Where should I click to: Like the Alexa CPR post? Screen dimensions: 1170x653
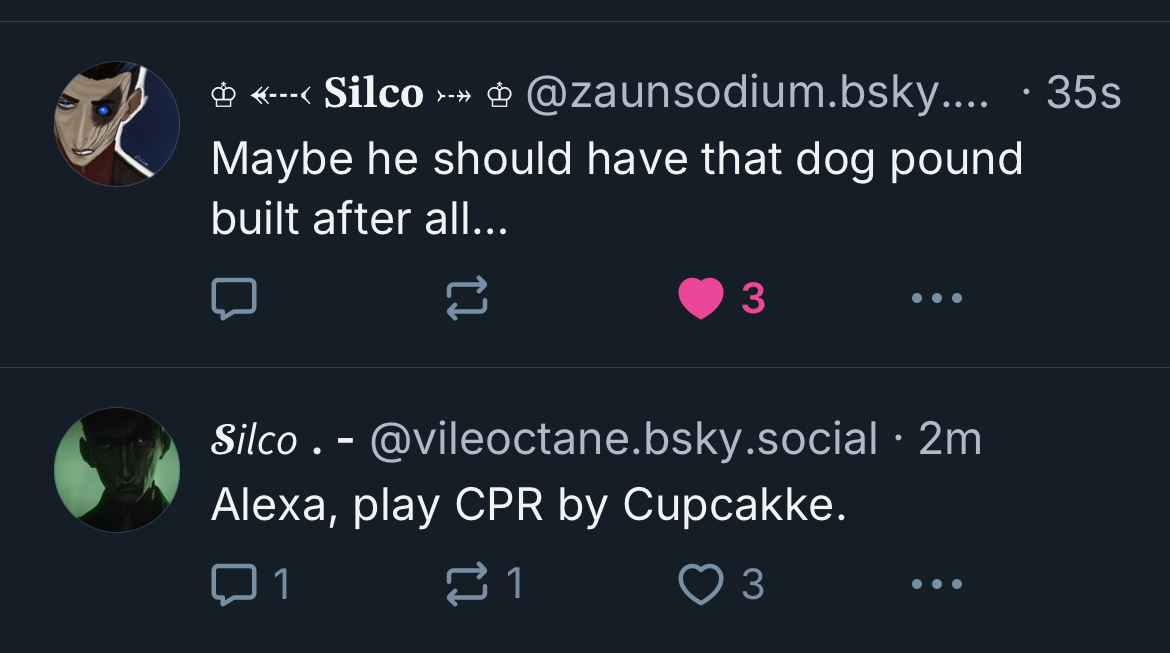701,584
